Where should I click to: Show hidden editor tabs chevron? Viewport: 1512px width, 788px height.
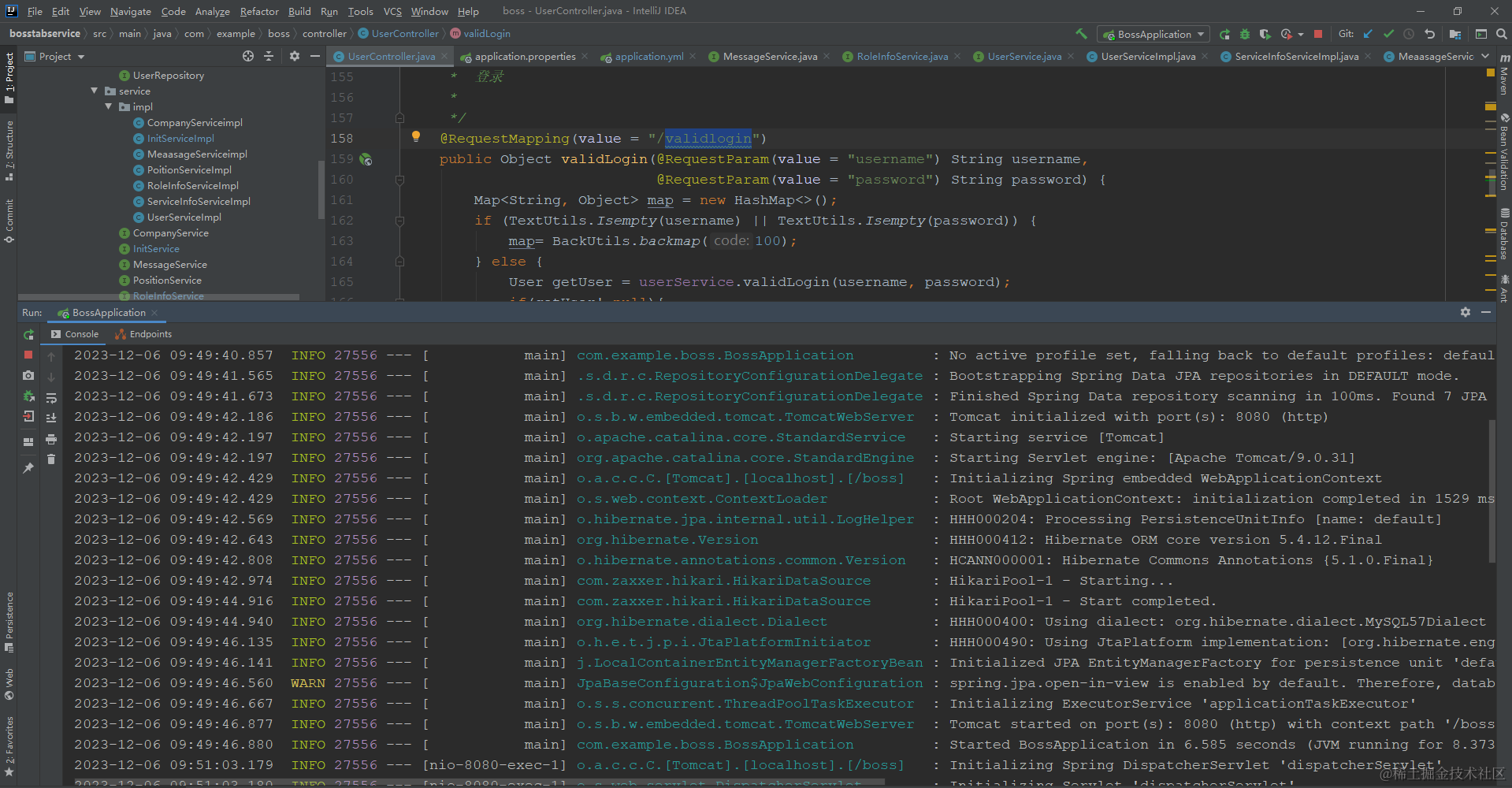(1485, 56)
